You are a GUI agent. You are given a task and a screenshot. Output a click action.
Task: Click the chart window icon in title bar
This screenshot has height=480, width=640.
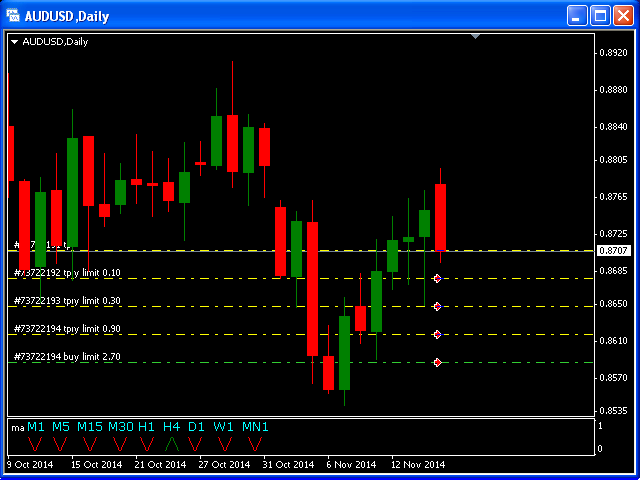coord(13,16)
